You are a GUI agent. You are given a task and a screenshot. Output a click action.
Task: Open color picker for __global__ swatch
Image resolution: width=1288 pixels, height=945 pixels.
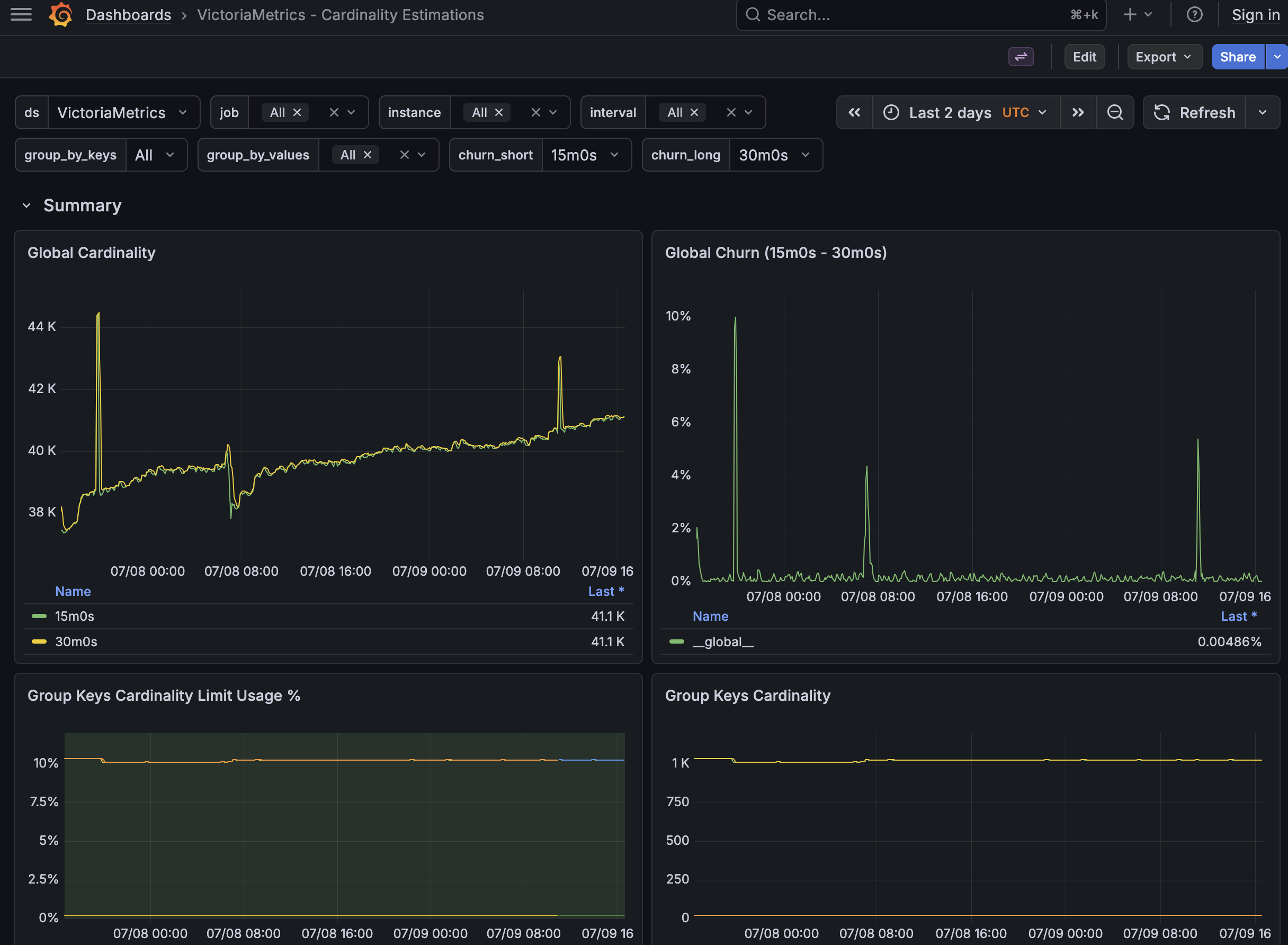click(x=677, y=641)
